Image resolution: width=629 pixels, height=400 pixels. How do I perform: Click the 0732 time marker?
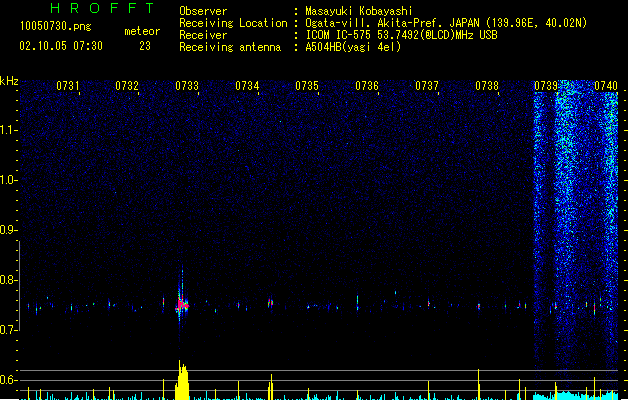127,86
